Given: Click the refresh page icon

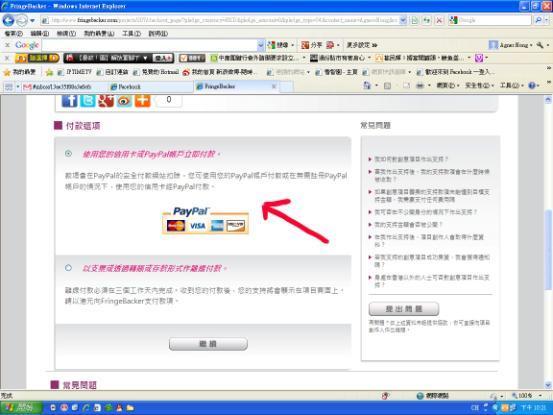Looking at the screenshot, I should pos(427,20).
